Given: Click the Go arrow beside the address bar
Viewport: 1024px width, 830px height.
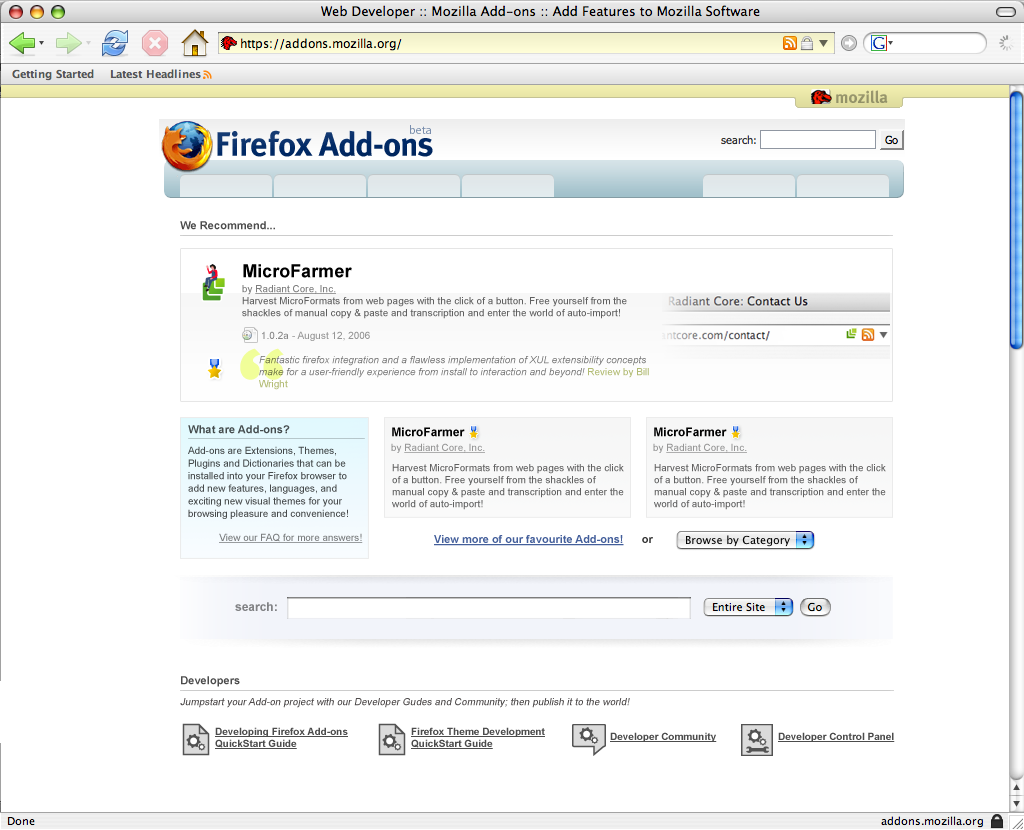Looking at the screenshot, I should [848, 43].
